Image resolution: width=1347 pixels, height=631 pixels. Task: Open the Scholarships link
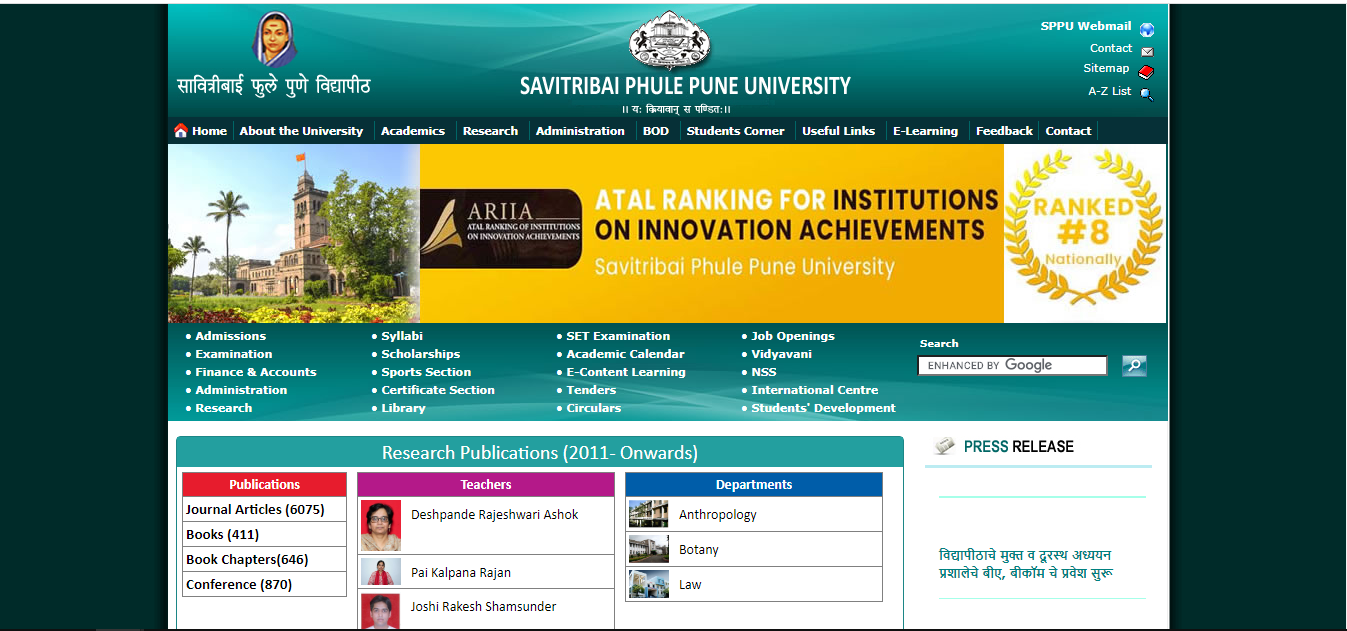click(420, 354)
